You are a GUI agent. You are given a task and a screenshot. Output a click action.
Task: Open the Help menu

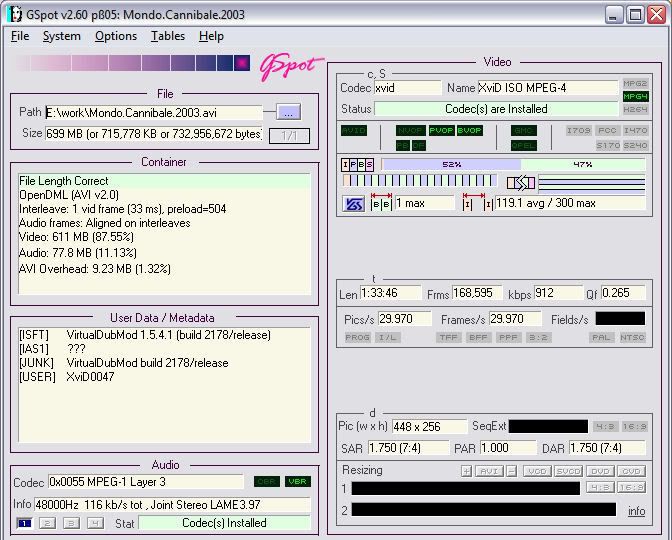point(211,36)
